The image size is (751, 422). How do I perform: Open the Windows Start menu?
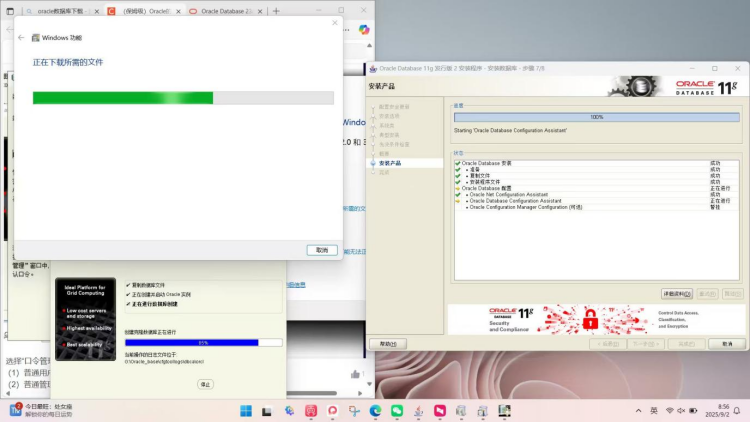(x=246, y=411)
